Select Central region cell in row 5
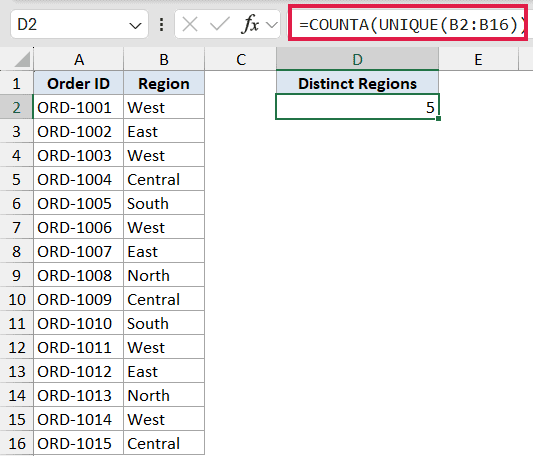This screenshot has width=533, height=456. (x=164, y=179)
